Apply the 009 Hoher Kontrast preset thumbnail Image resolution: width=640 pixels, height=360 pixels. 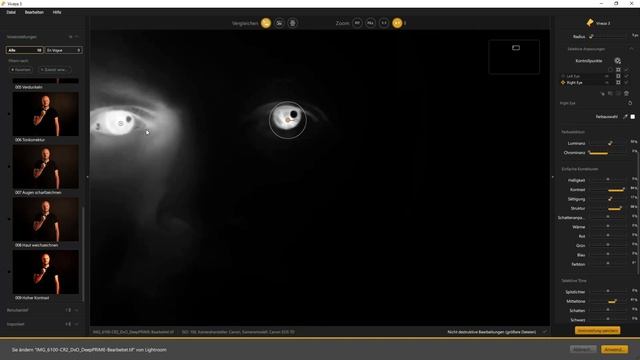tap(46, 272)
